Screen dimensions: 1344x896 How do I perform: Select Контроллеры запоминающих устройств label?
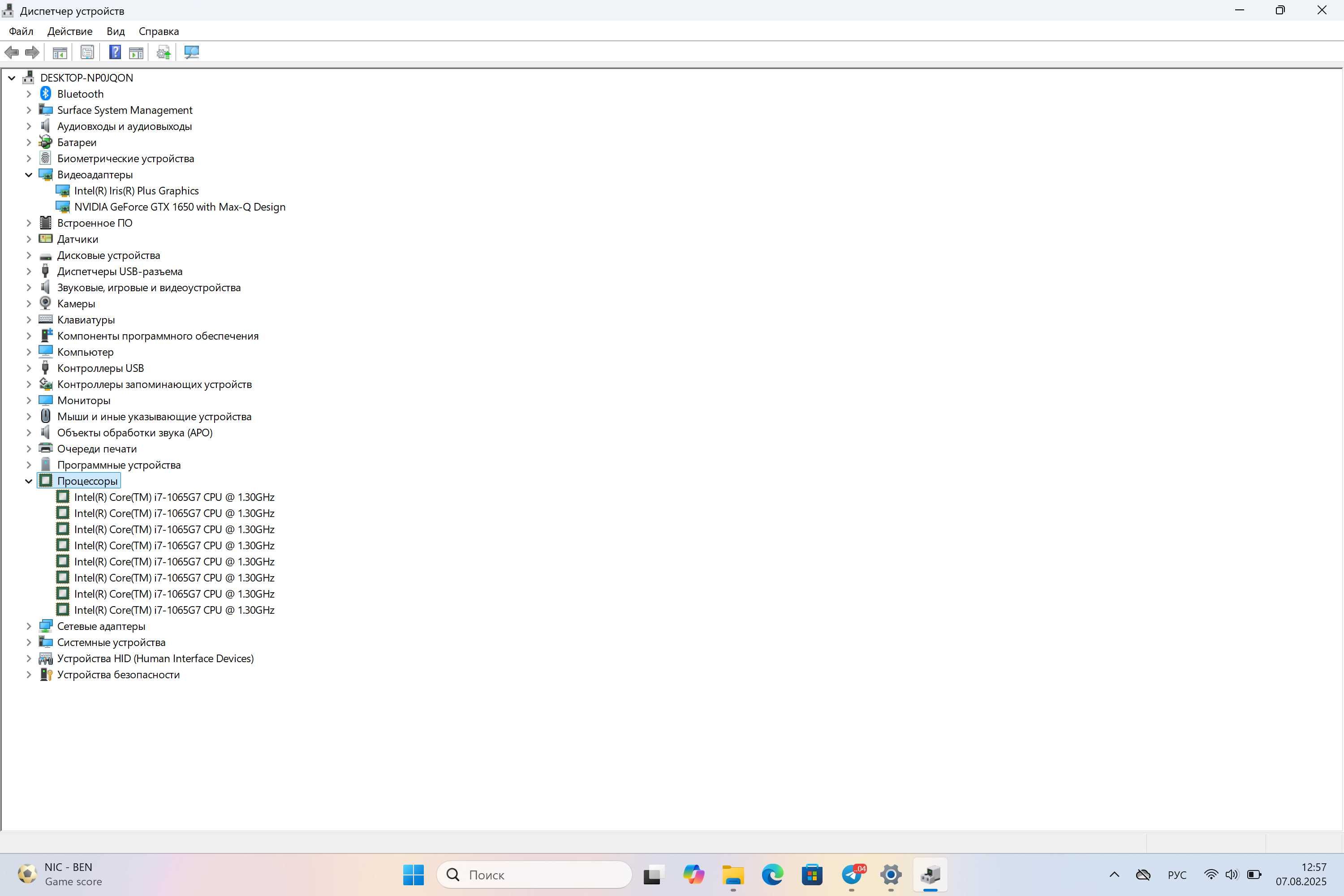[x=154, y=384]
